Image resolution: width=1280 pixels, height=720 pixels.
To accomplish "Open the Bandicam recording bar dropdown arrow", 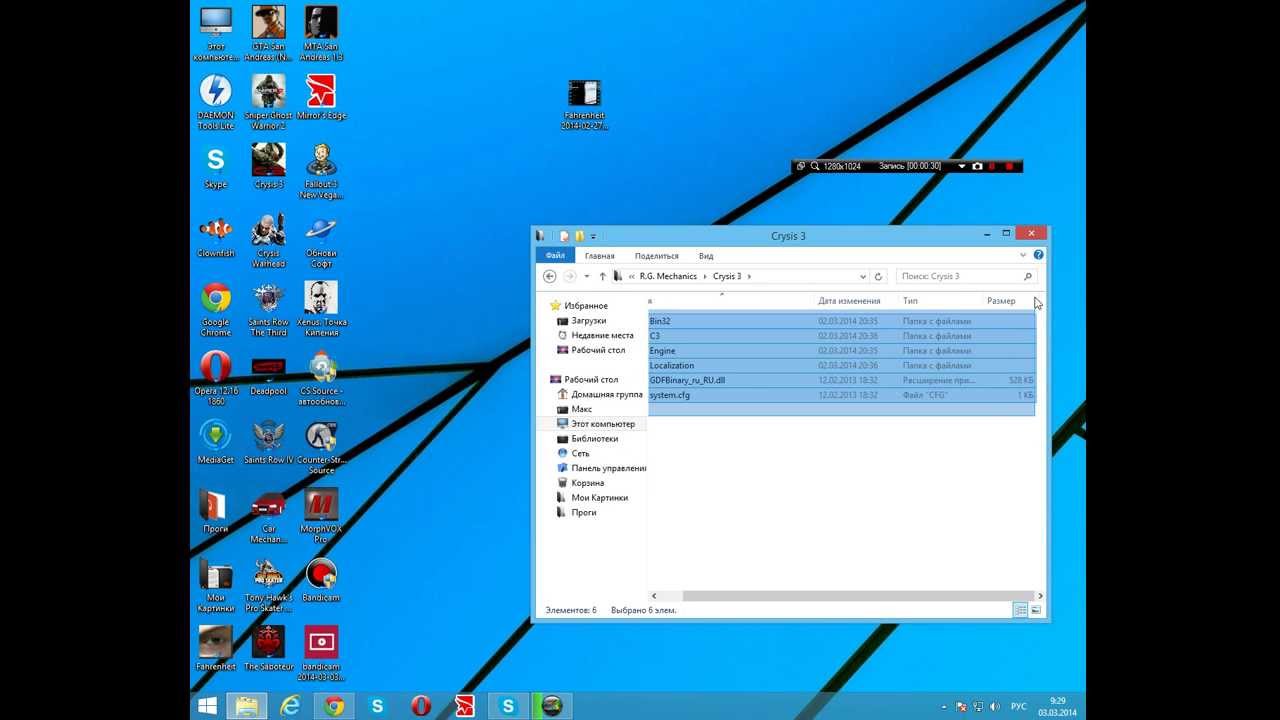I will coord(962,166).
